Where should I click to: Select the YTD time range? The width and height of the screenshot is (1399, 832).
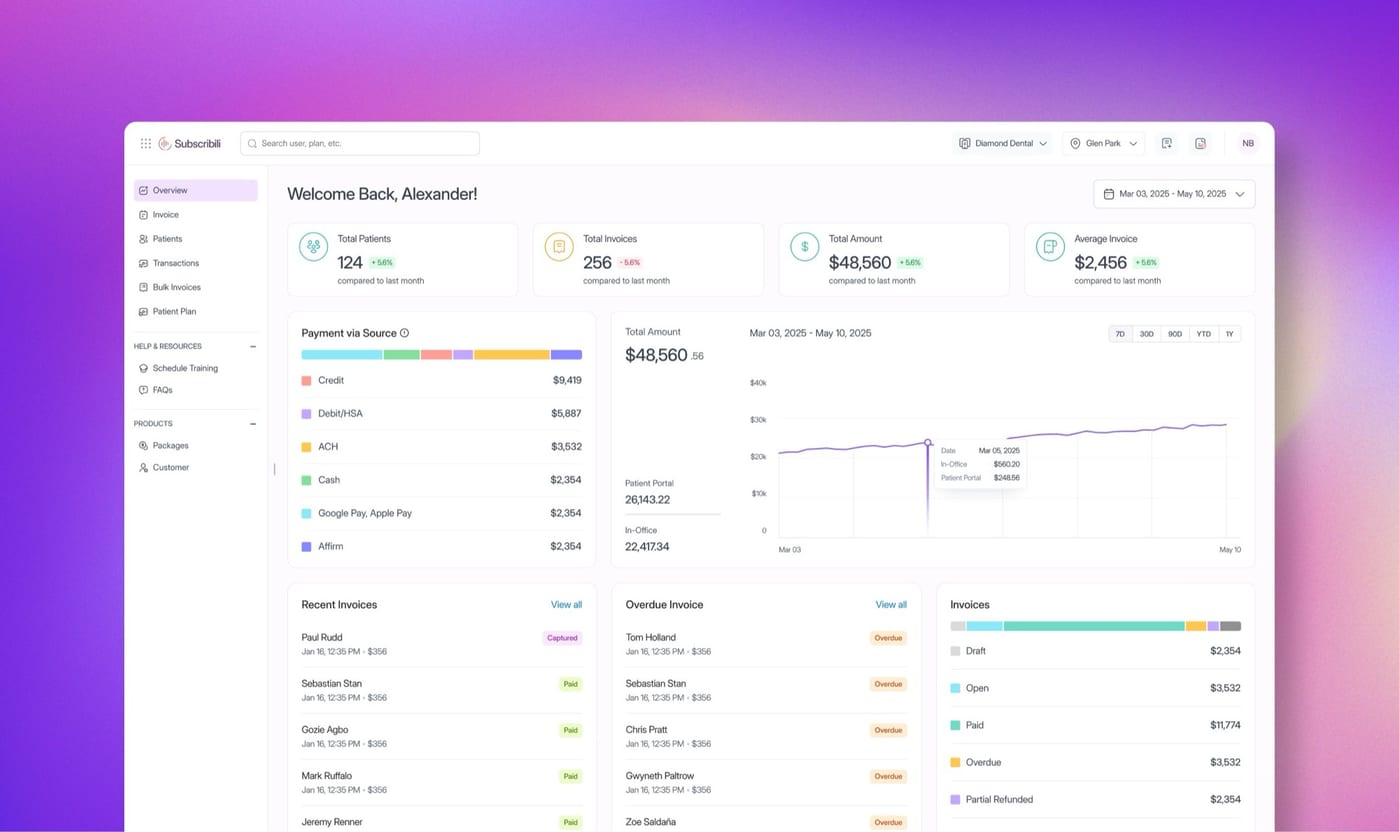(x=1204, y=334)
